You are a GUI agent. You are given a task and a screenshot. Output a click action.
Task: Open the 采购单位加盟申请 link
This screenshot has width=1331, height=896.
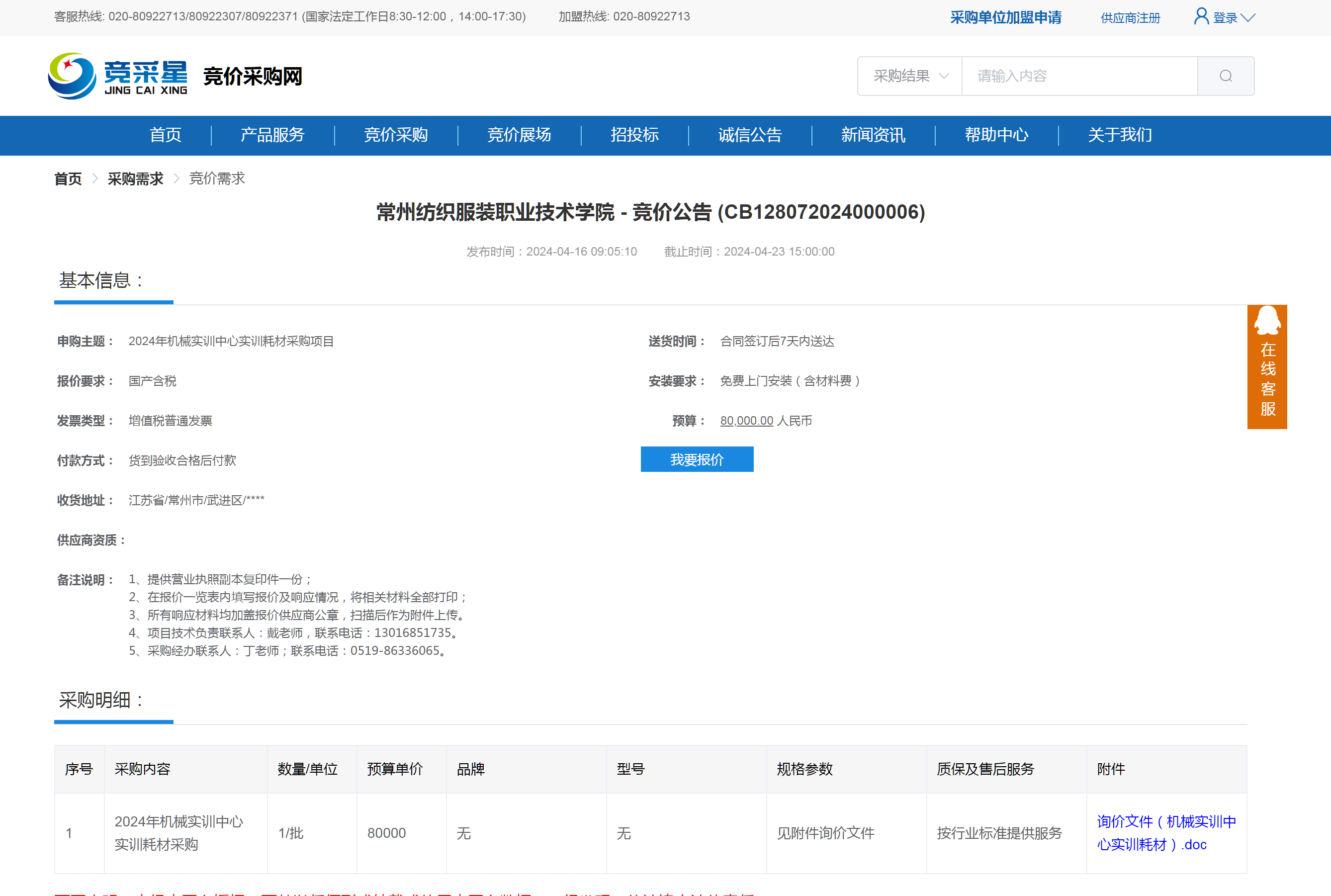click(1005, 18)
